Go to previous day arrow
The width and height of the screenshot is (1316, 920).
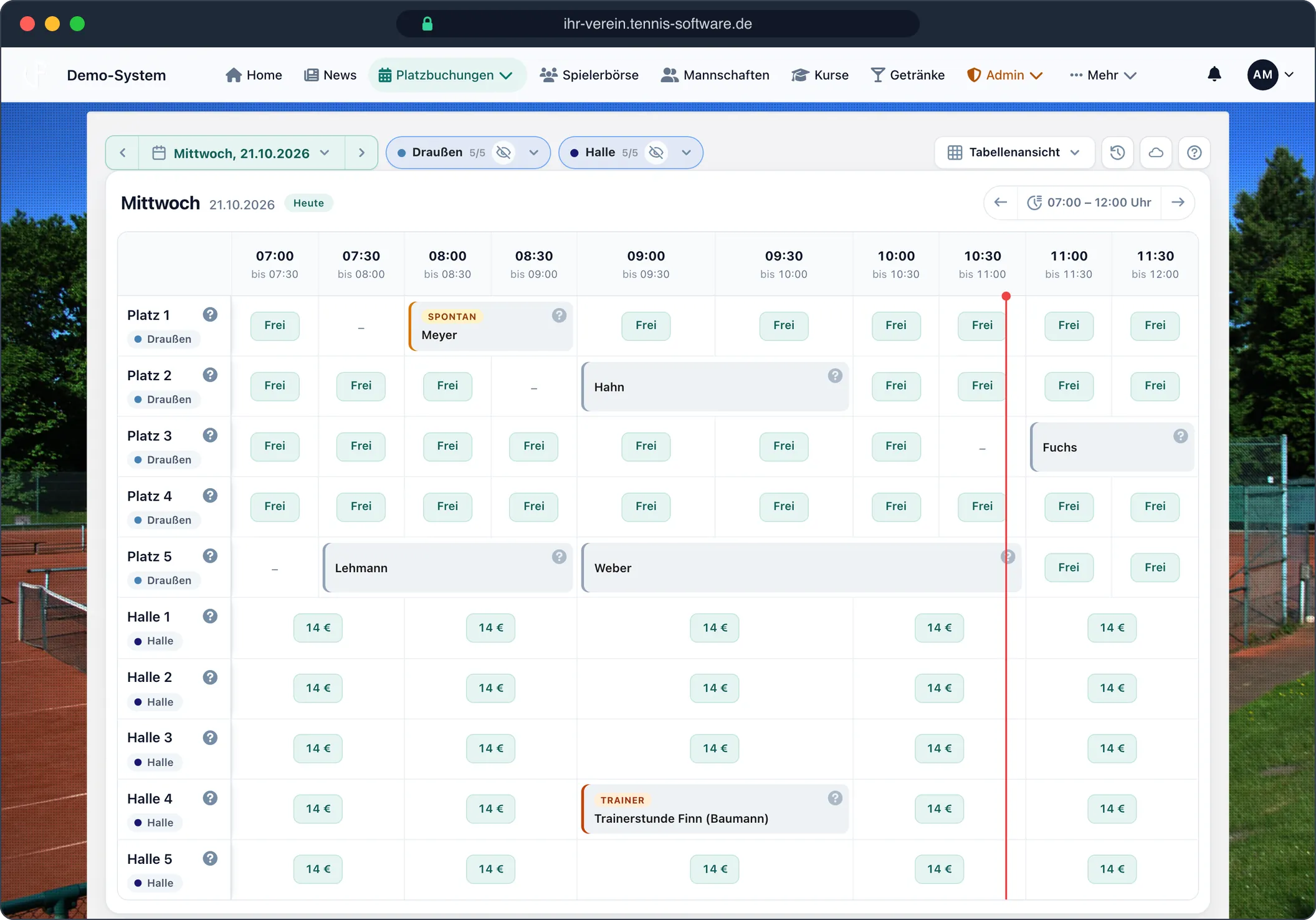click(x=123, y=153)
